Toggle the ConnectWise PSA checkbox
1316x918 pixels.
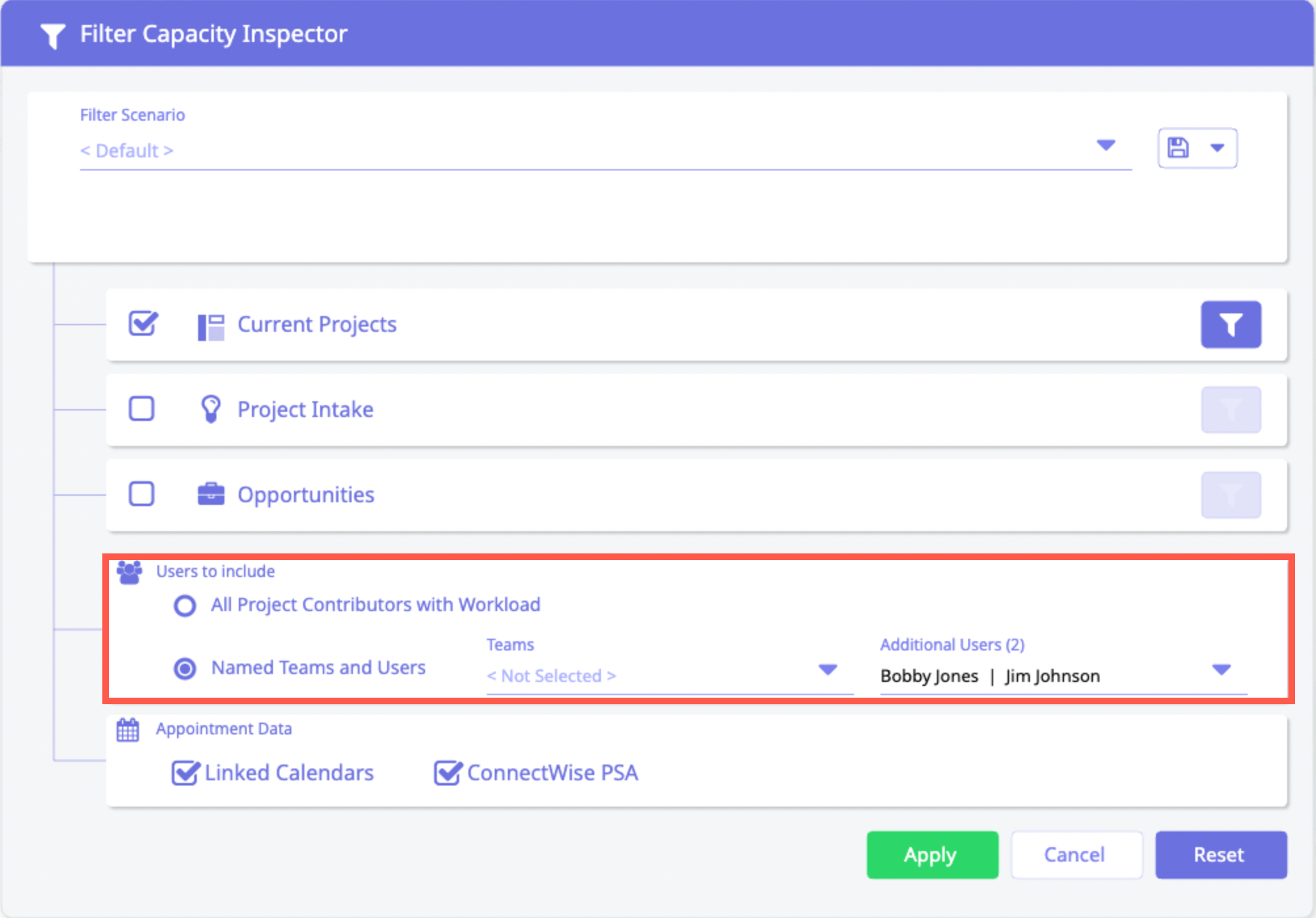pos(448,772)
